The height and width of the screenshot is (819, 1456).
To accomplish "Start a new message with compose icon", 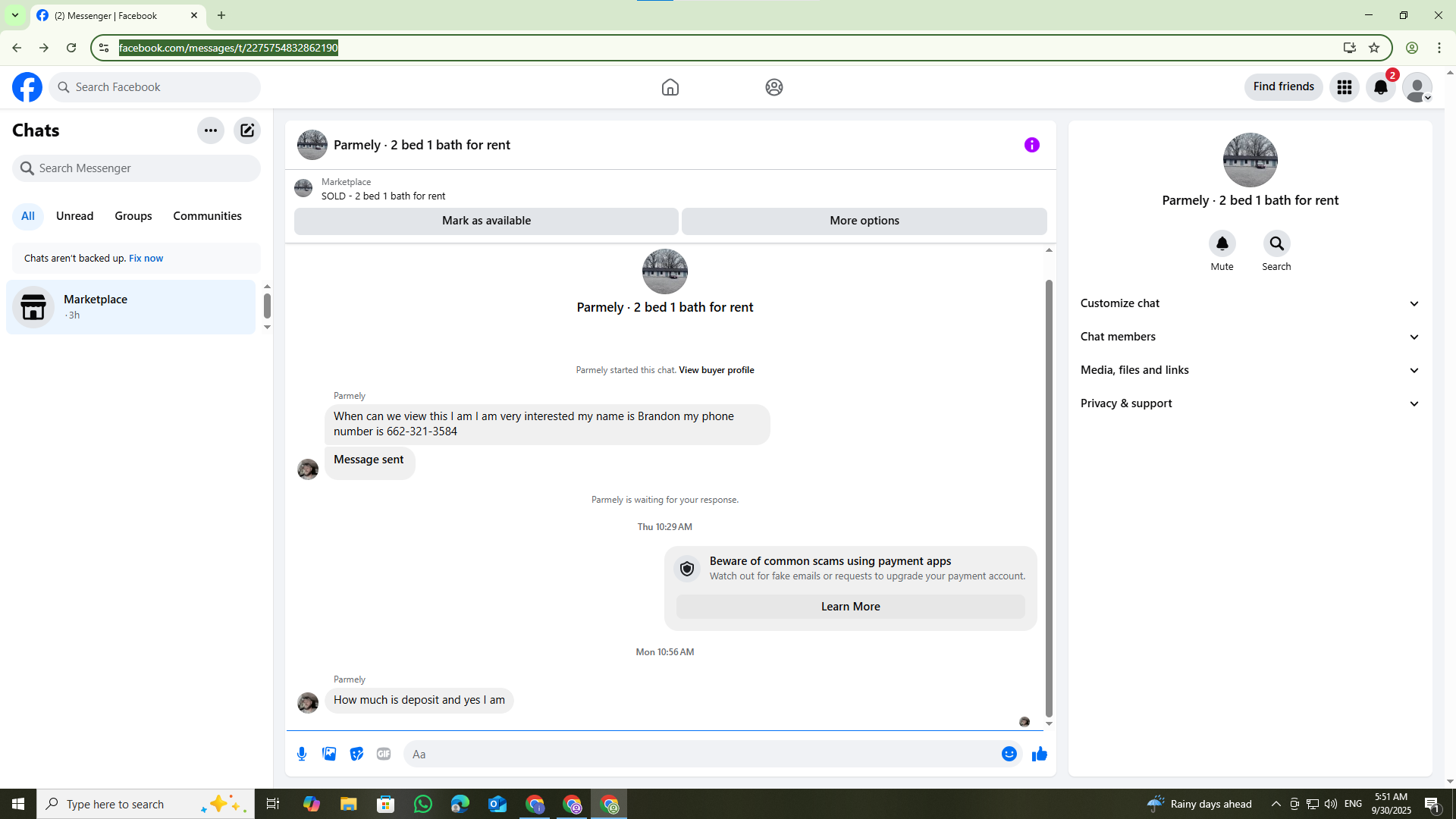I will pyautogui.click(x=247, y=130).
